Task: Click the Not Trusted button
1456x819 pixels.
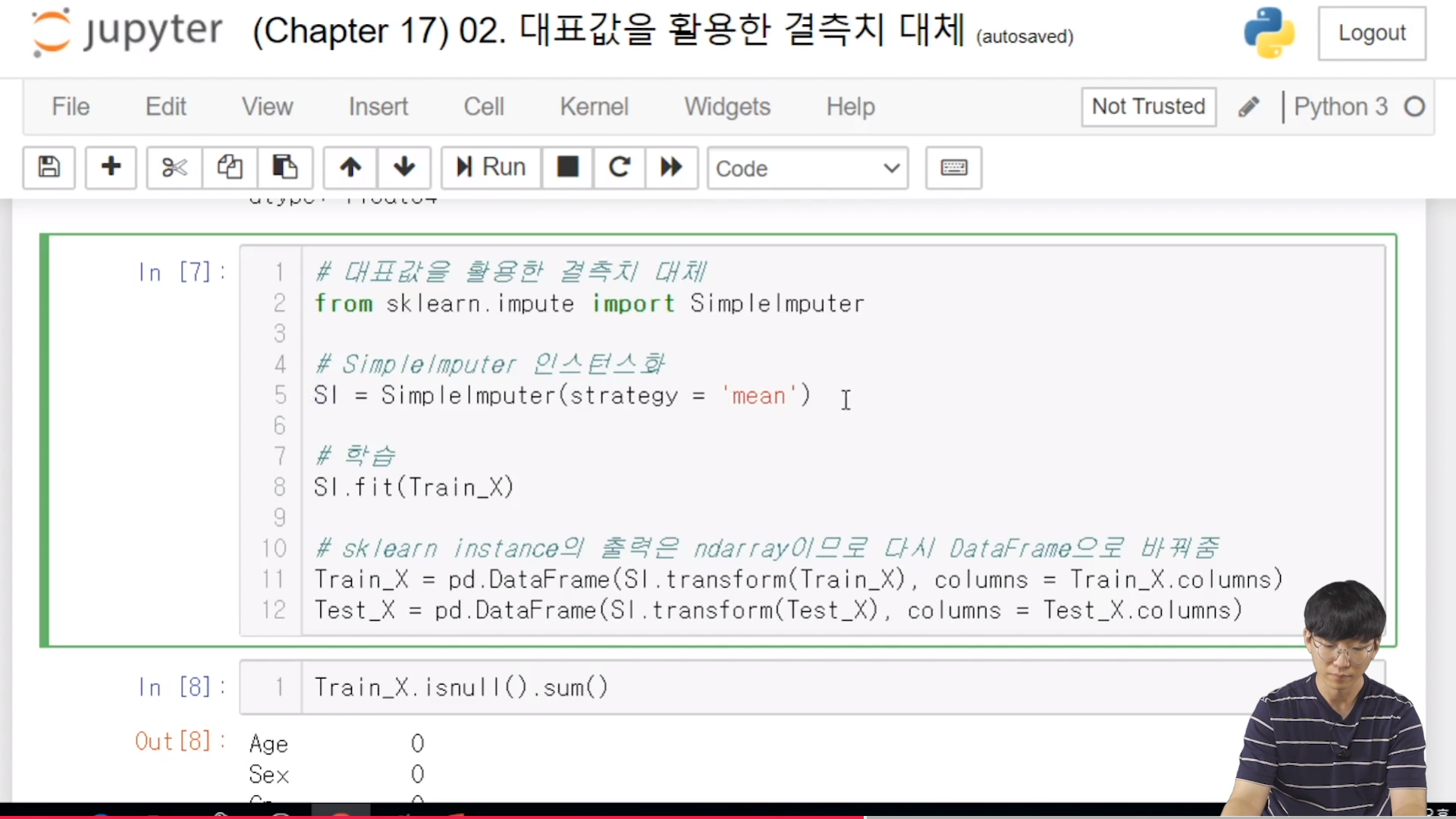Action: click(x=1148, y=107)
